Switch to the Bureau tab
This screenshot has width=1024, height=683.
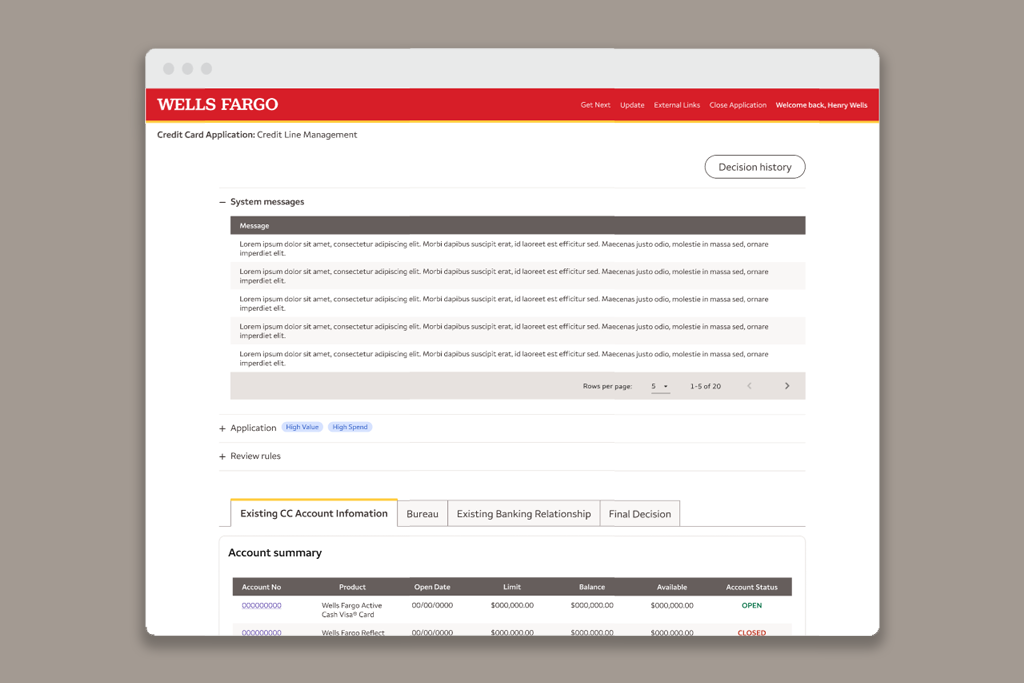point(422,514)
